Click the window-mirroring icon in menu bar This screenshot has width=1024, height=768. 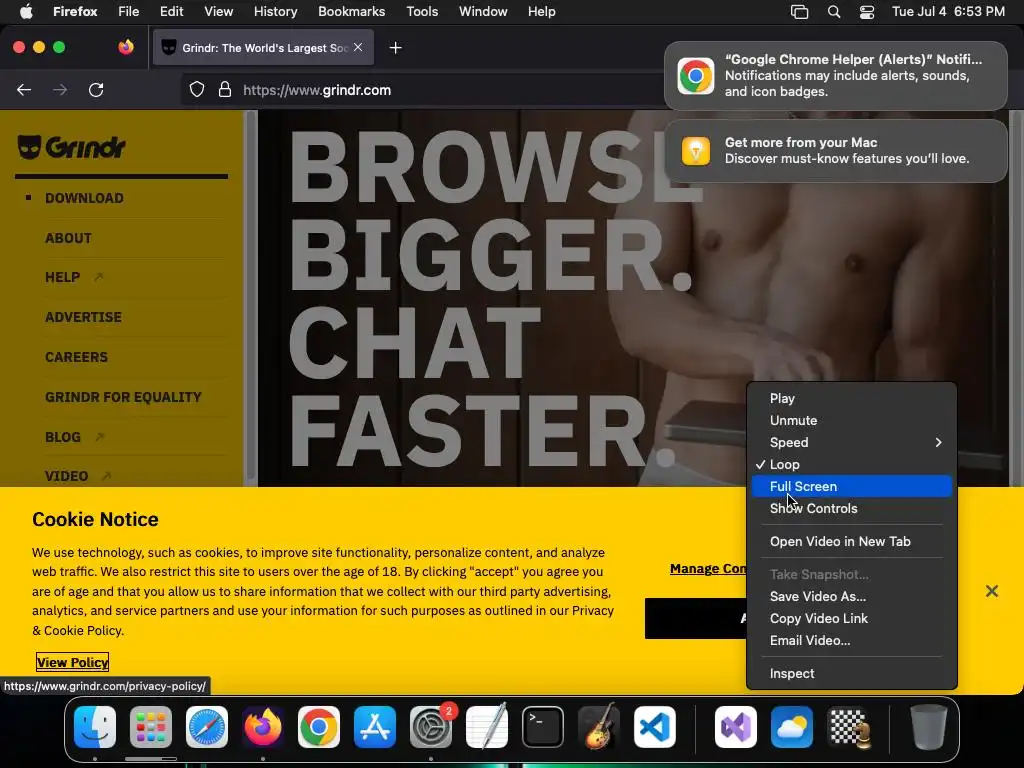click(x=799, y=12)
